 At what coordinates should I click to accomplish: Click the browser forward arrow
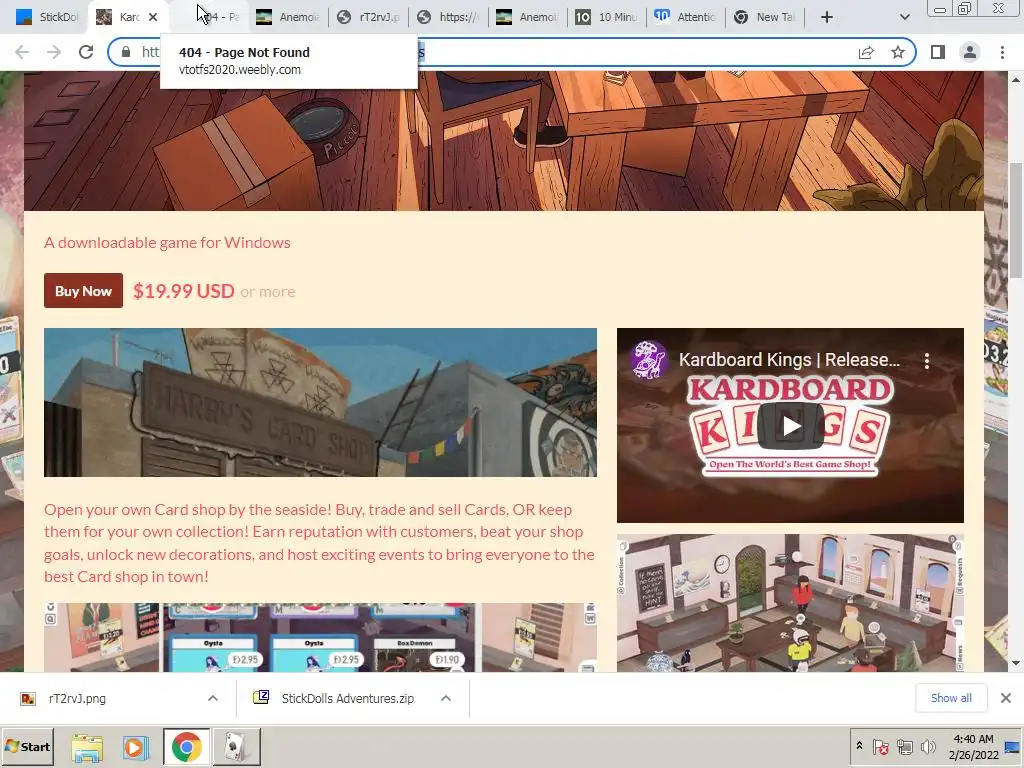tap(54, 52)
